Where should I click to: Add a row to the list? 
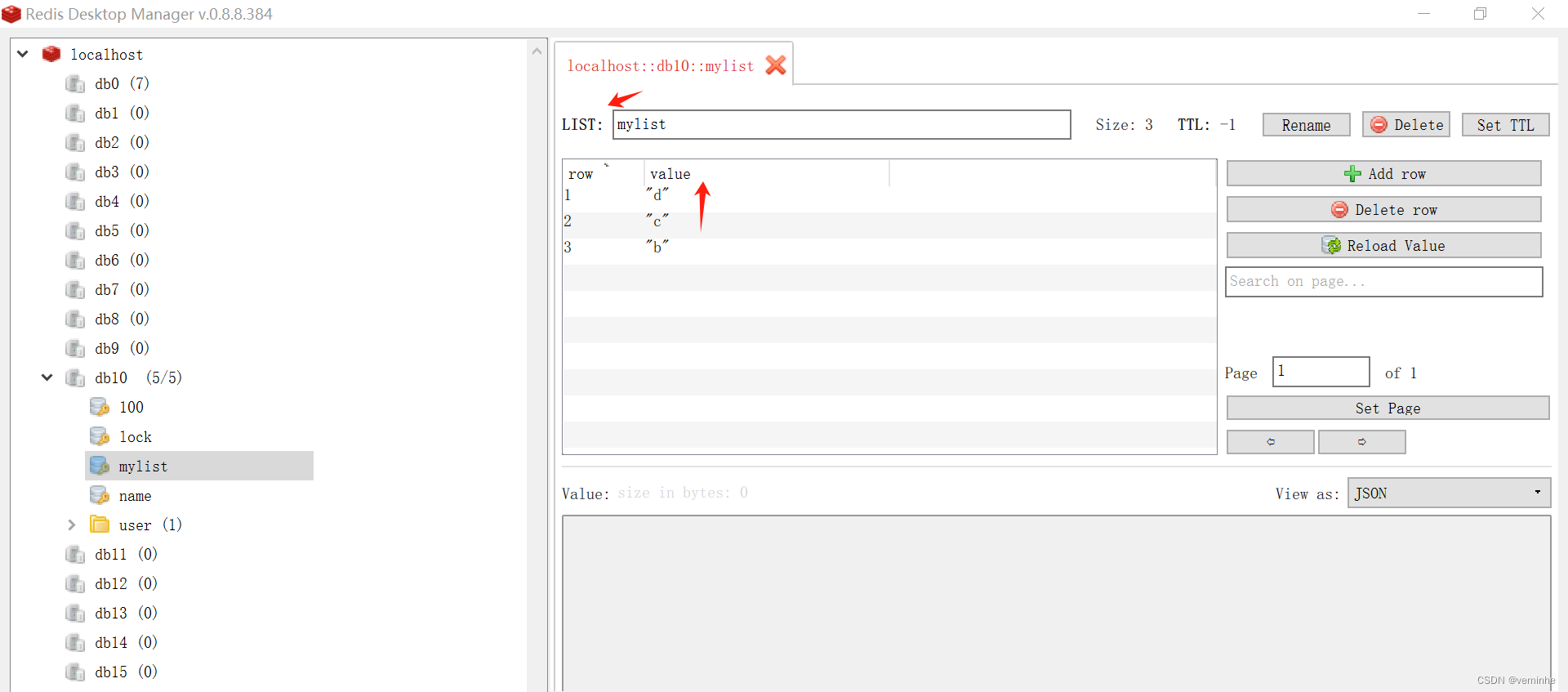tap(1383, 173)
